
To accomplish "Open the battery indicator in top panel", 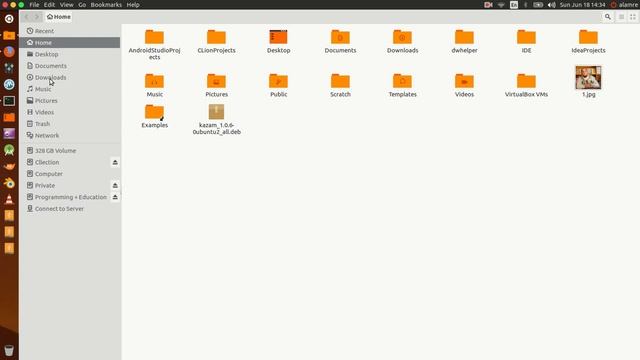I will click(538, 5).
